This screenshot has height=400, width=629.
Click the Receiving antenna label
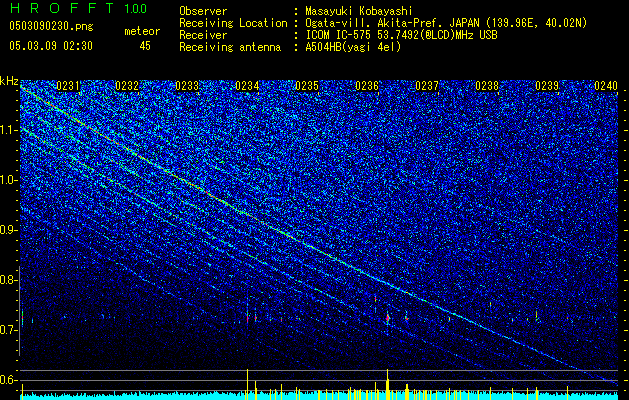pyautogui.click(x=230, y=47)
